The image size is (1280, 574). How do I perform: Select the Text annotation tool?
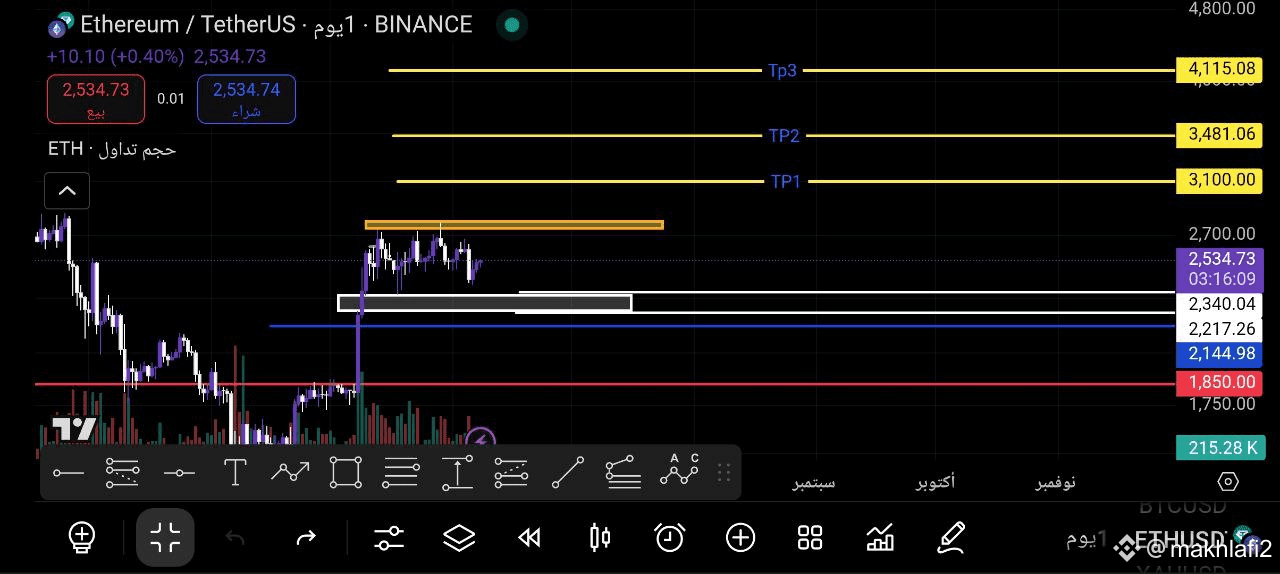235,472
